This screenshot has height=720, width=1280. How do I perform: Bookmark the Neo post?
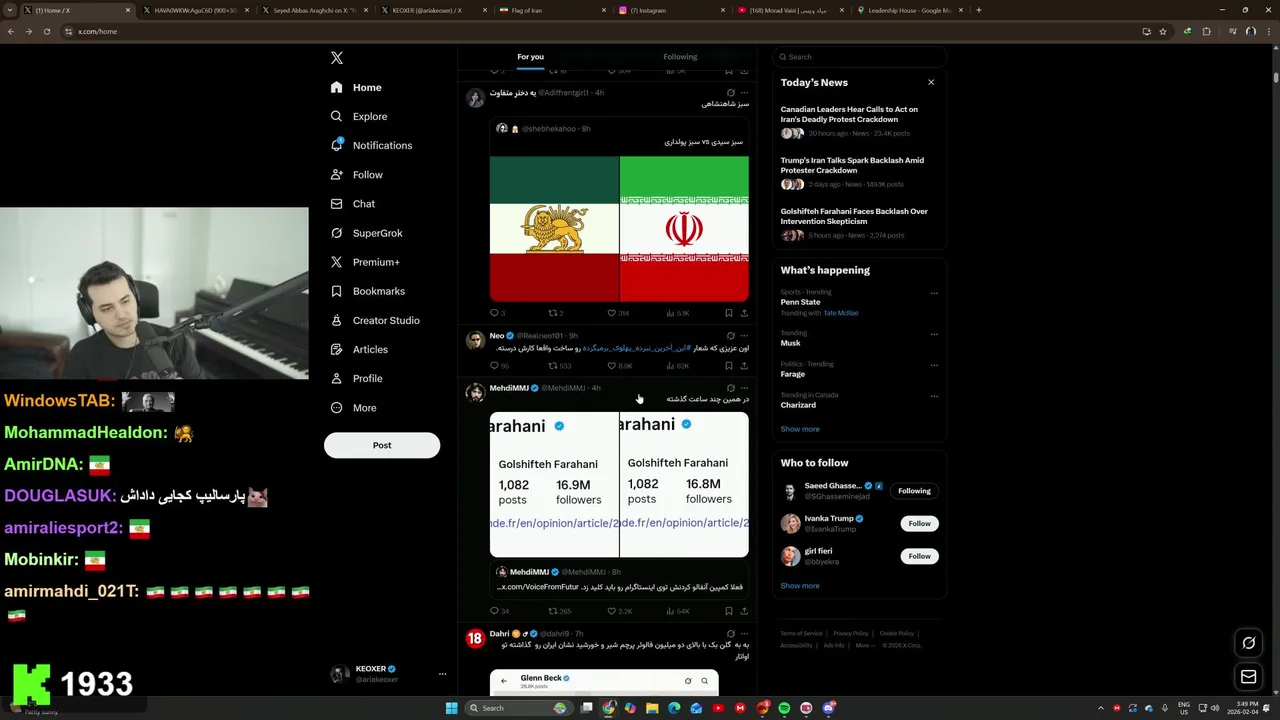(x=728, y=366)
